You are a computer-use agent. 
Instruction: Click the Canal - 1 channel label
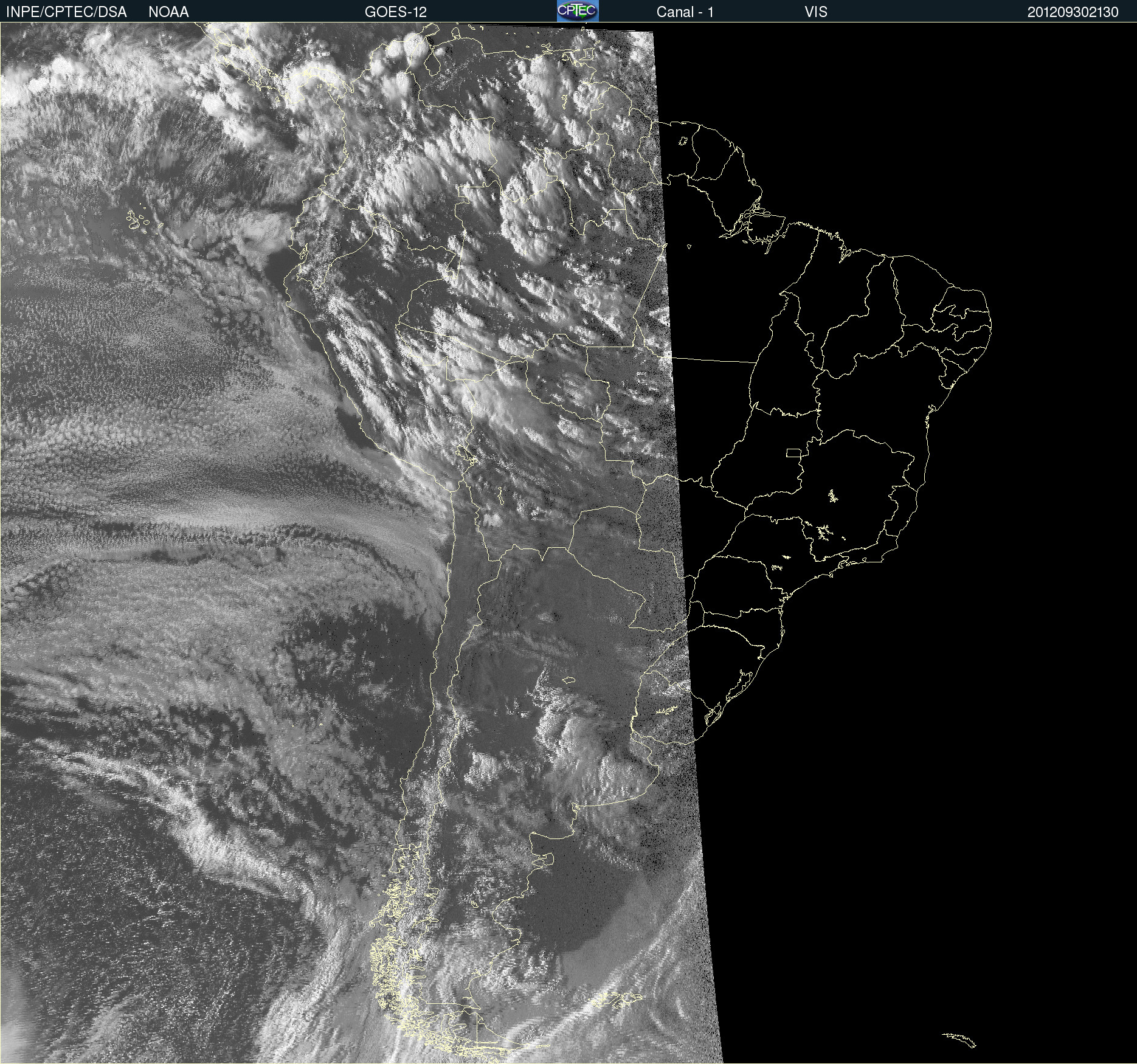click(685, 12)
